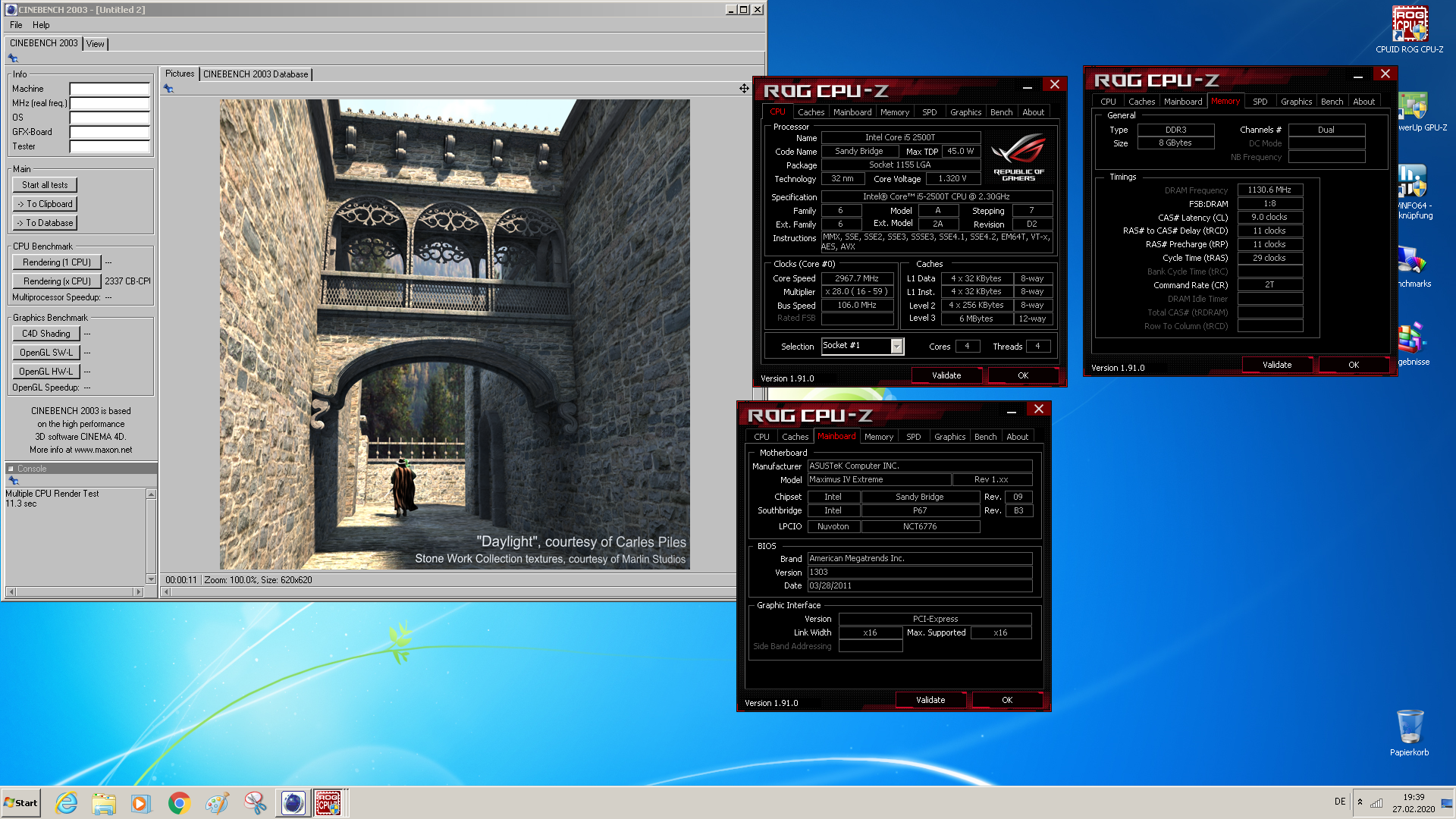This screenshot has height=819, width=1456.
Task: Click Validate in CPU tab CPU-Z window
Action: click(x=946, y=375)
